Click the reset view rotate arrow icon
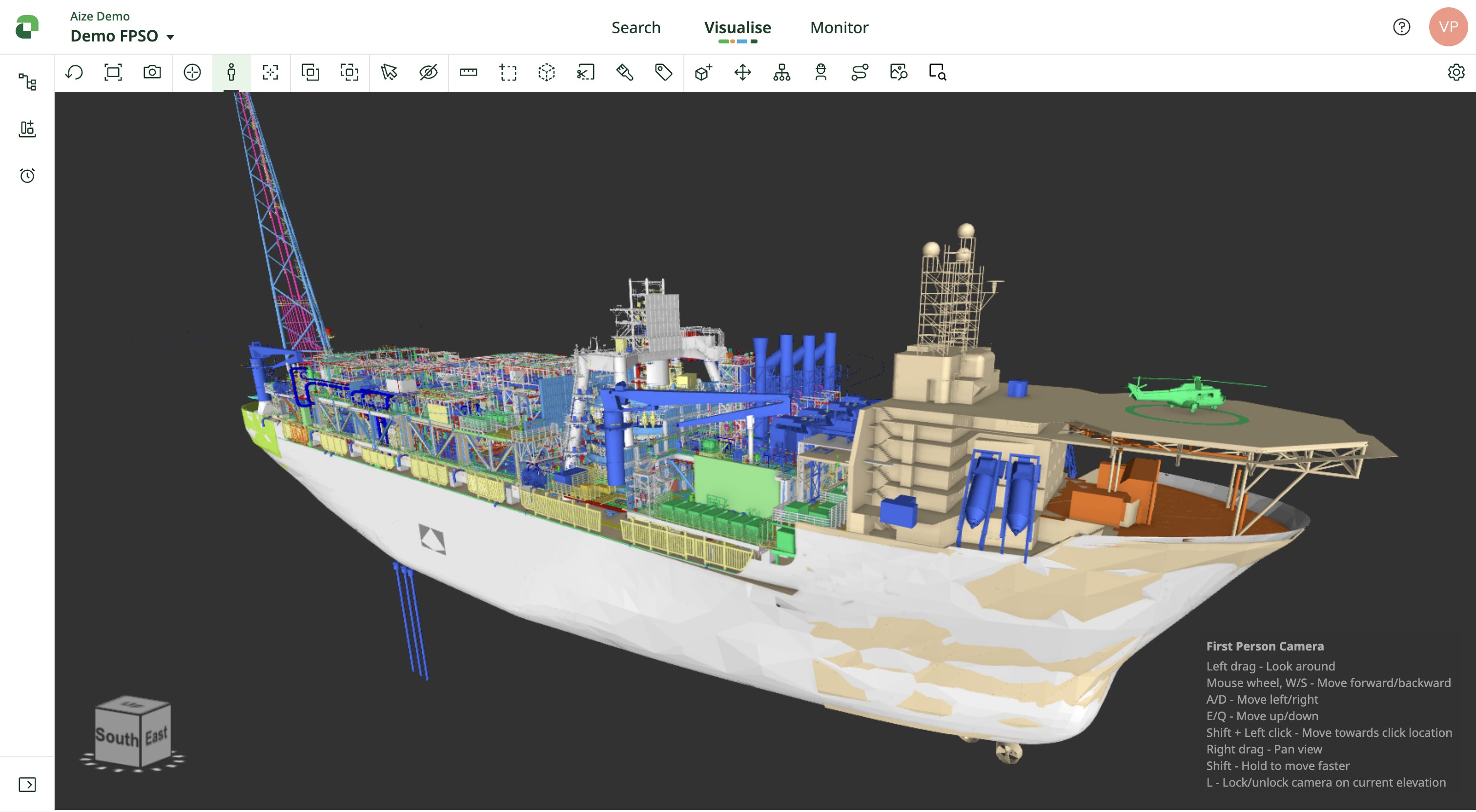The width and height of the screenshot is (1476, 812). click(x=74, y=72)
